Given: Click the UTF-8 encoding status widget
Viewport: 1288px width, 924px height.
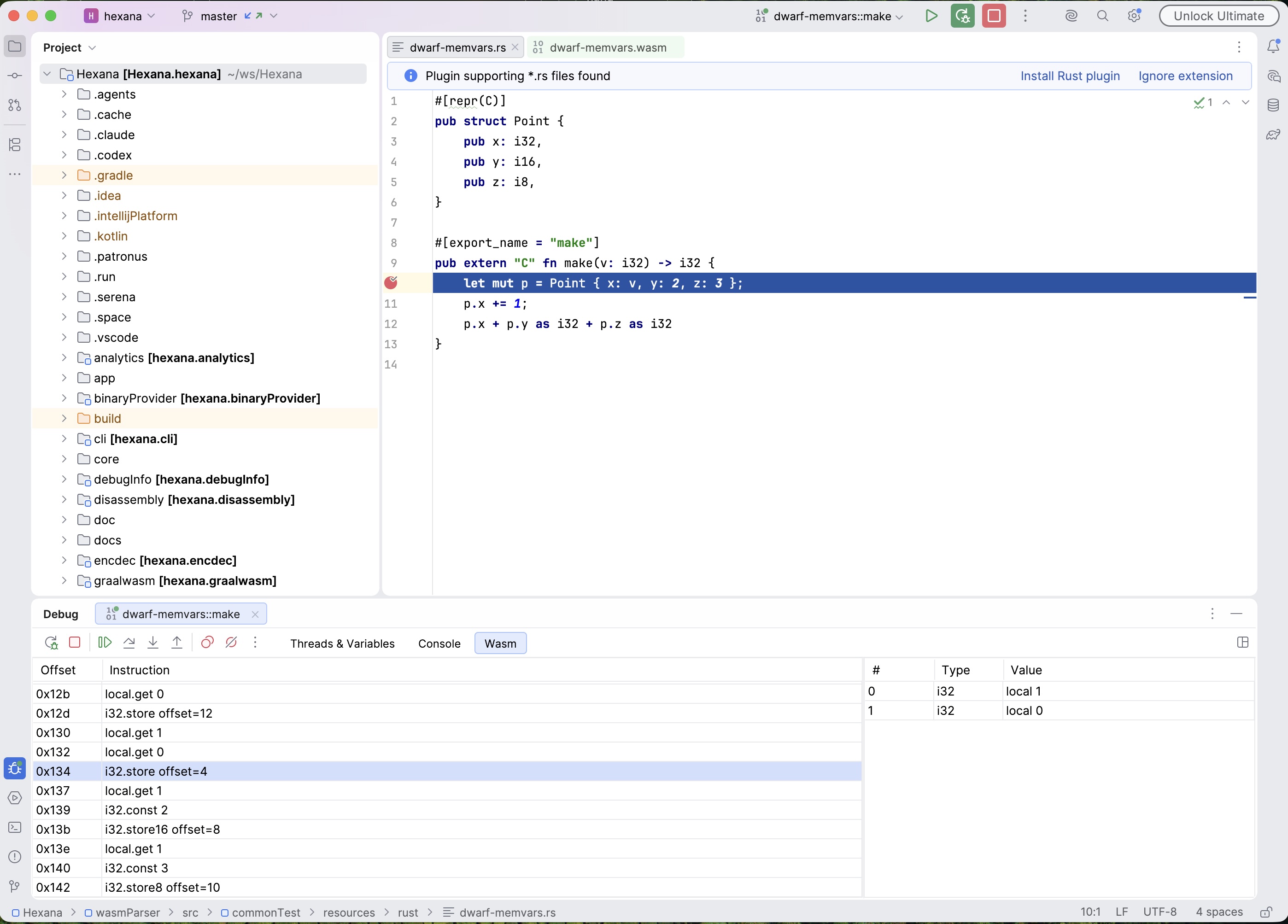Looking at the screenshot, I should click(1159, 912).
